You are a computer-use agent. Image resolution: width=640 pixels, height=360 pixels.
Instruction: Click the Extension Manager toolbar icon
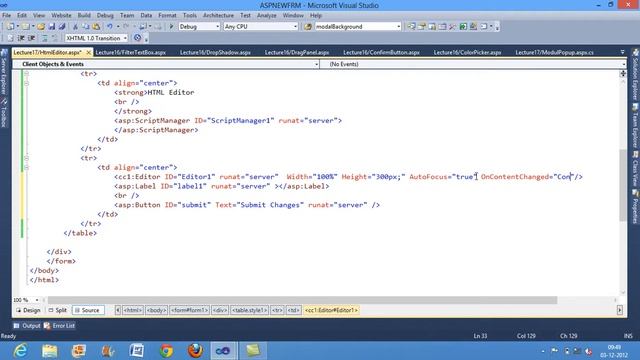click(x=473, y=27)
